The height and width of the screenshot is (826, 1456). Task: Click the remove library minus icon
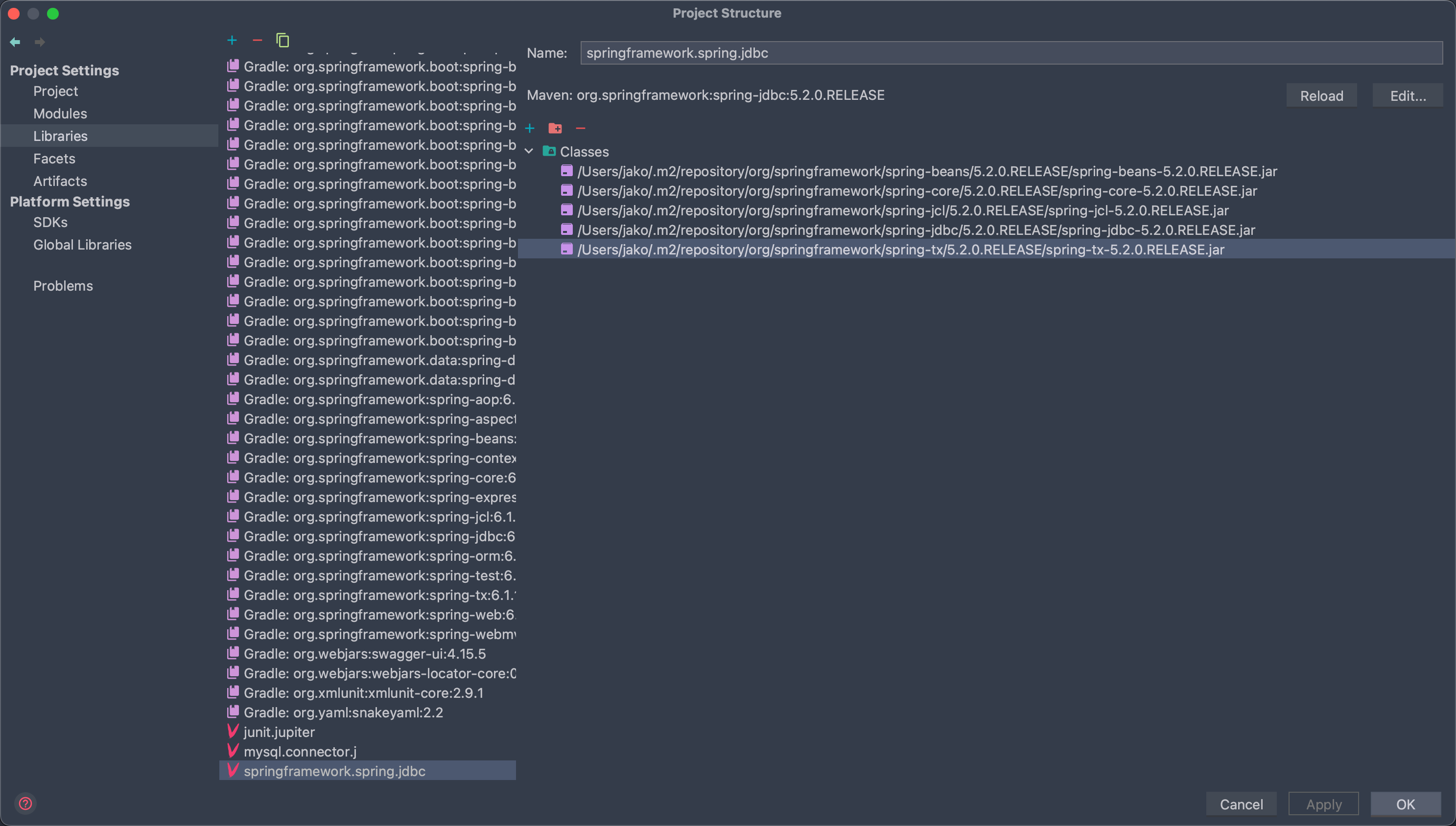[x=257, y=40]
